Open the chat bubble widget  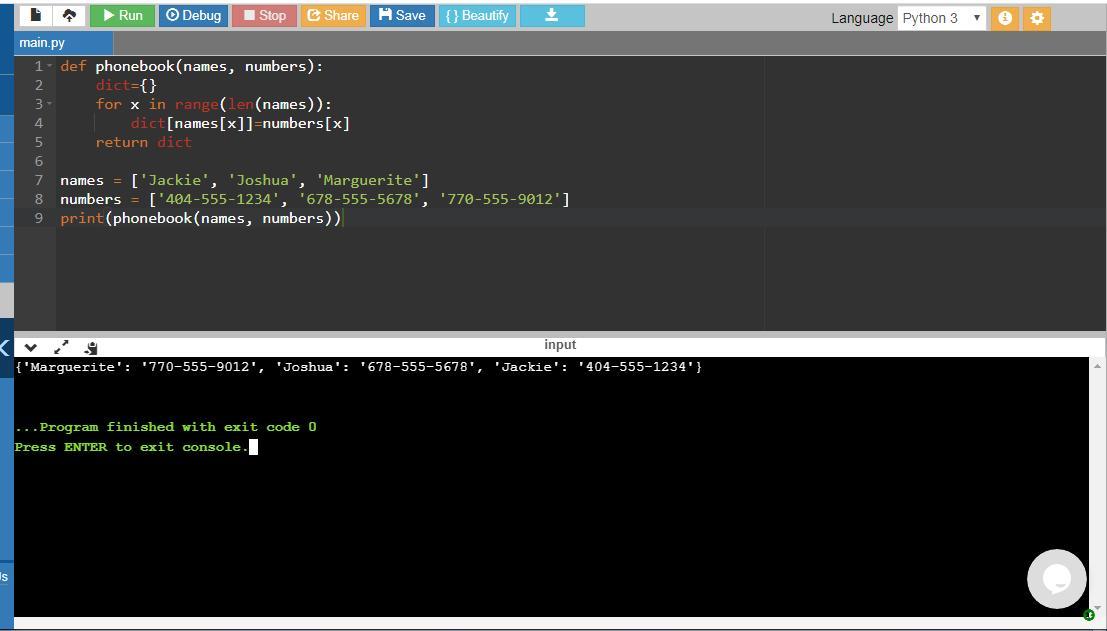1056,579
